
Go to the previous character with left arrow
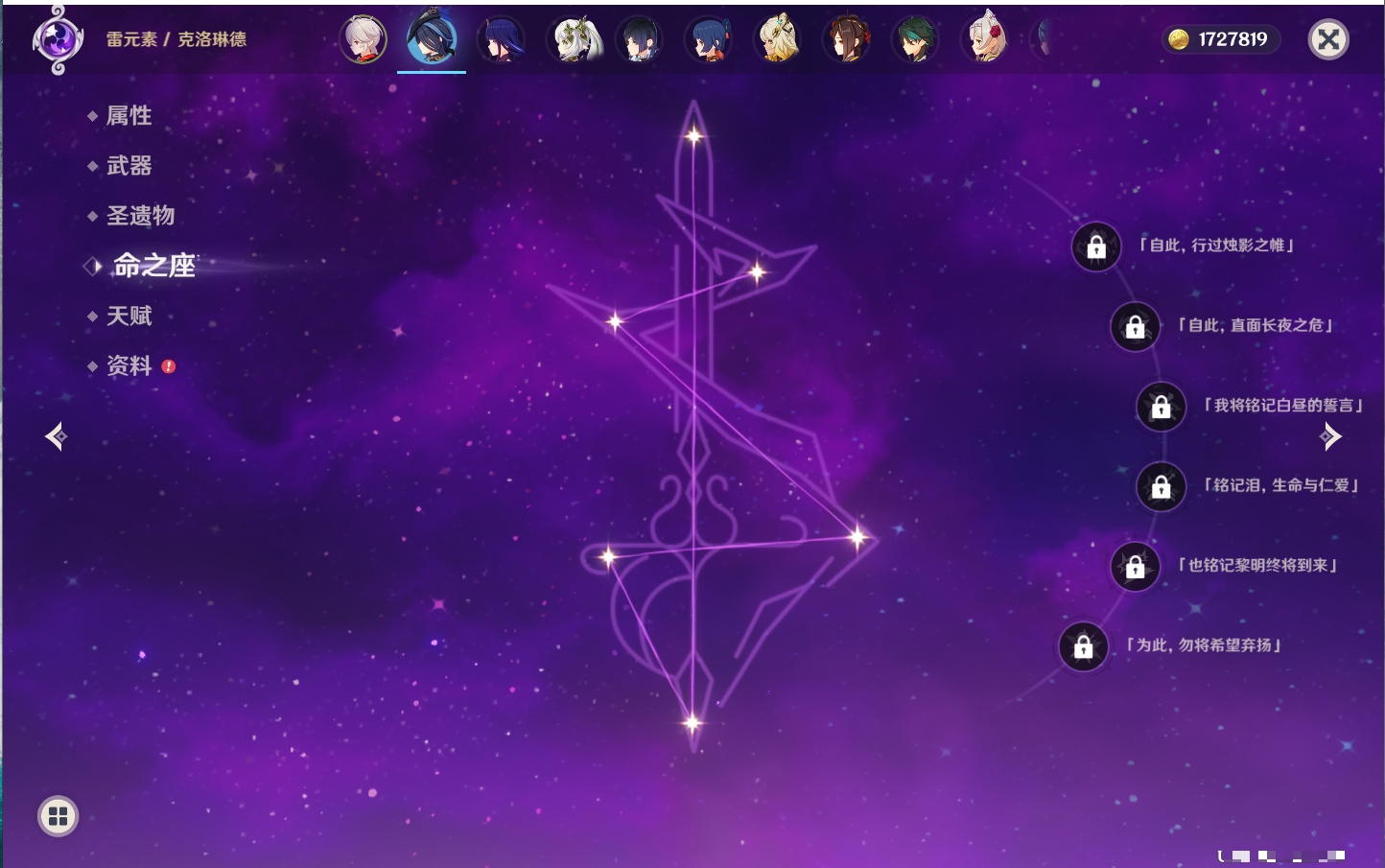tap(57, 436)
